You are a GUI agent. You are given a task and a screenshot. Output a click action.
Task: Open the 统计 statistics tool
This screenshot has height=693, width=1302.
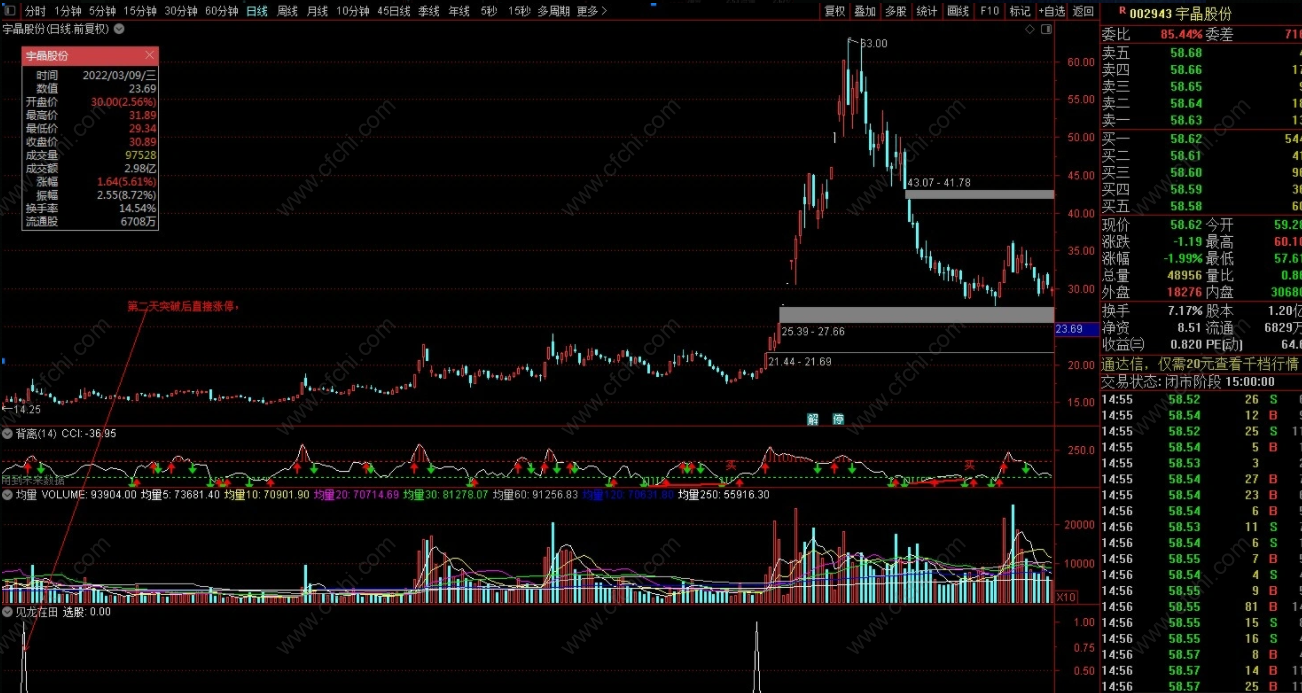(927, 11)
